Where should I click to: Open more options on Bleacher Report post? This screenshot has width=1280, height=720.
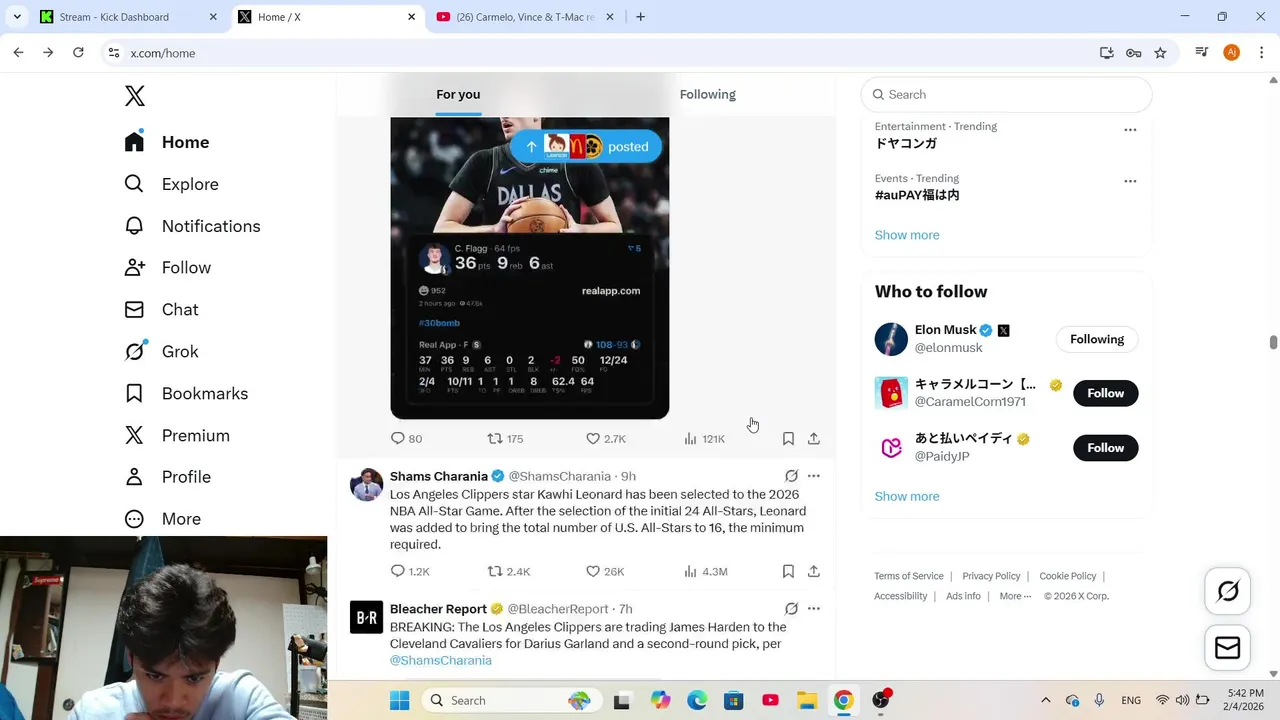(x=814, y=609)
